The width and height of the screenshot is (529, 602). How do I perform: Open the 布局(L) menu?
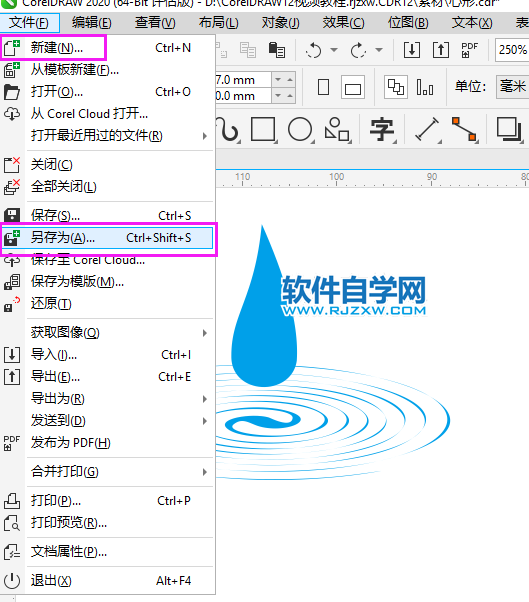218,23
